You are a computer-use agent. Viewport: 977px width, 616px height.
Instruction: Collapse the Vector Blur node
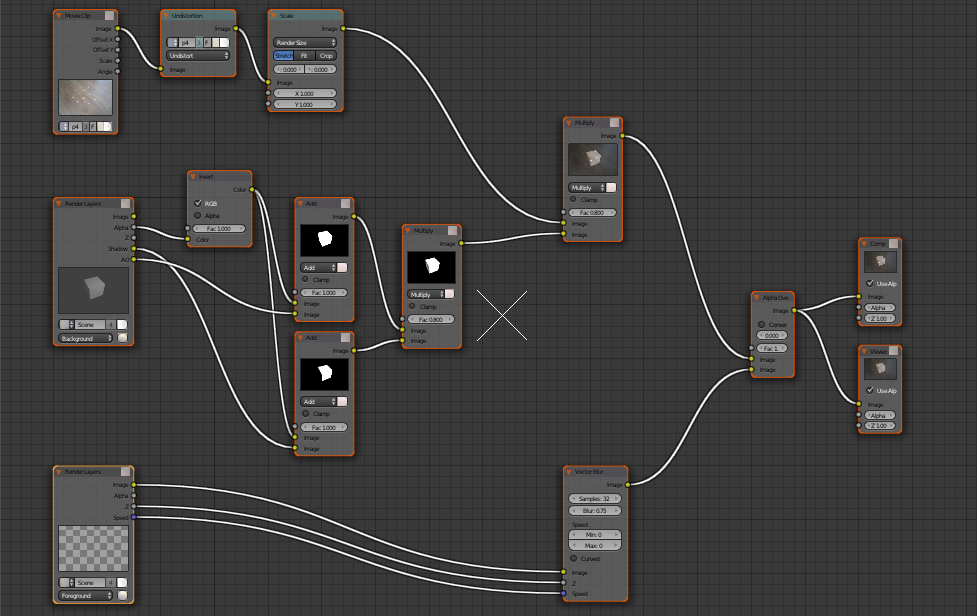coord(569,472)
